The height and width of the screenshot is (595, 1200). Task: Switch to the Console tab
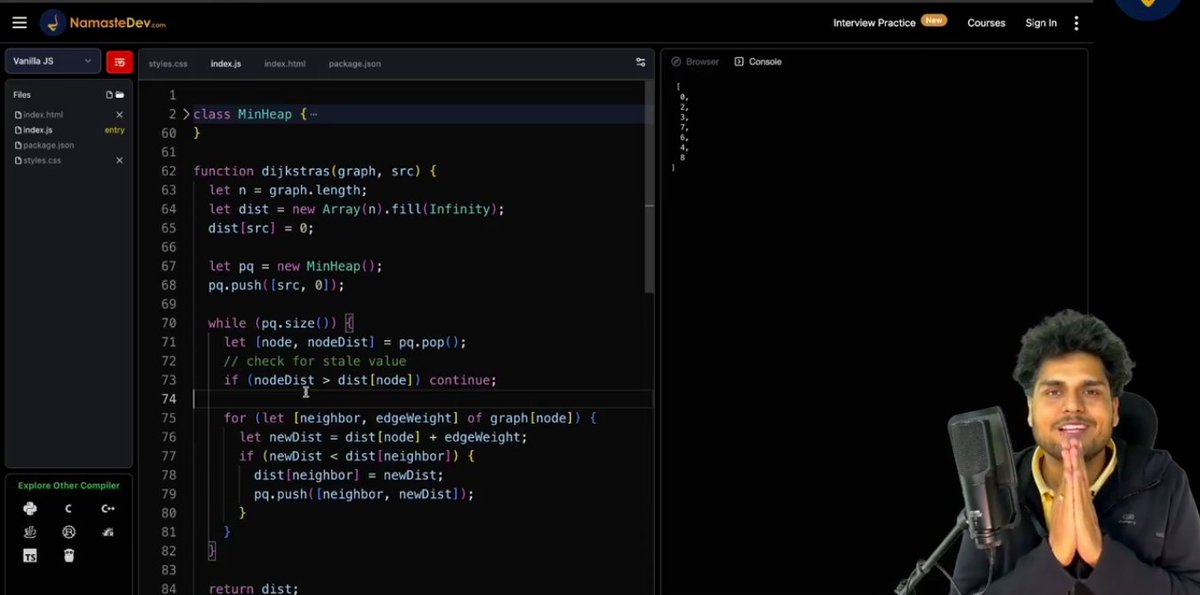(757, 61)
